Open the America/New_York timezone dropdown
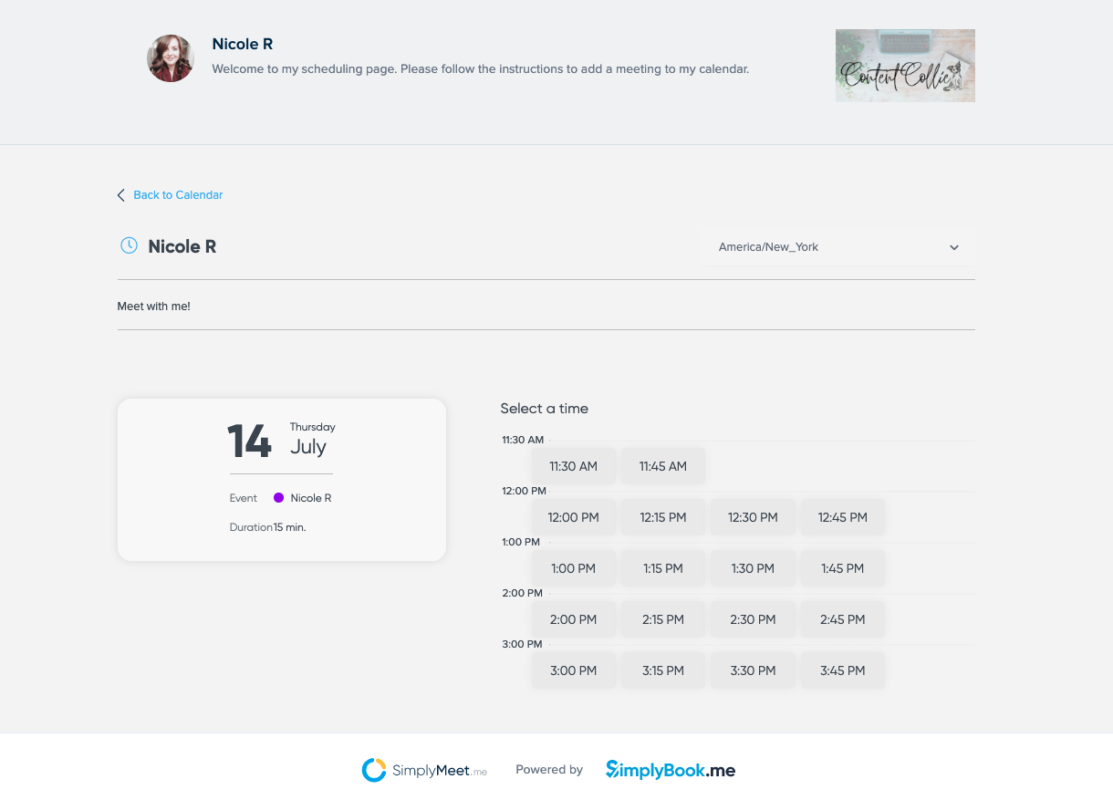 [x=838, y=247]
